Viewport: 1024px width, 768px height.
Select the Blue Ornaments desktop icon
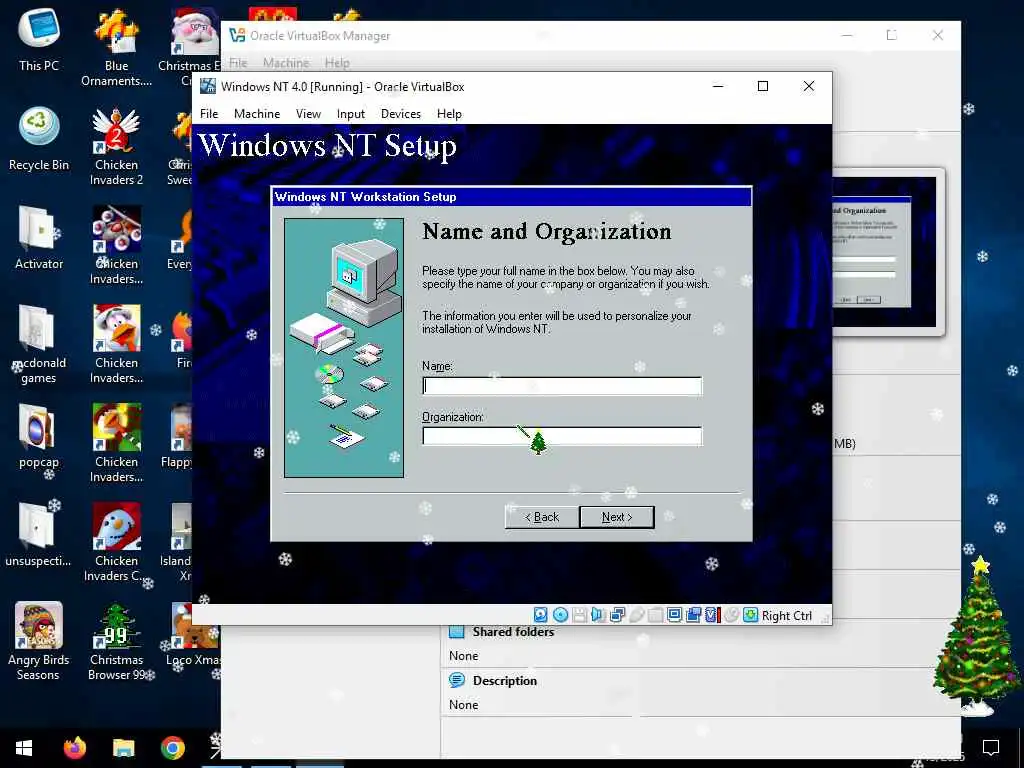pos(116,48)
